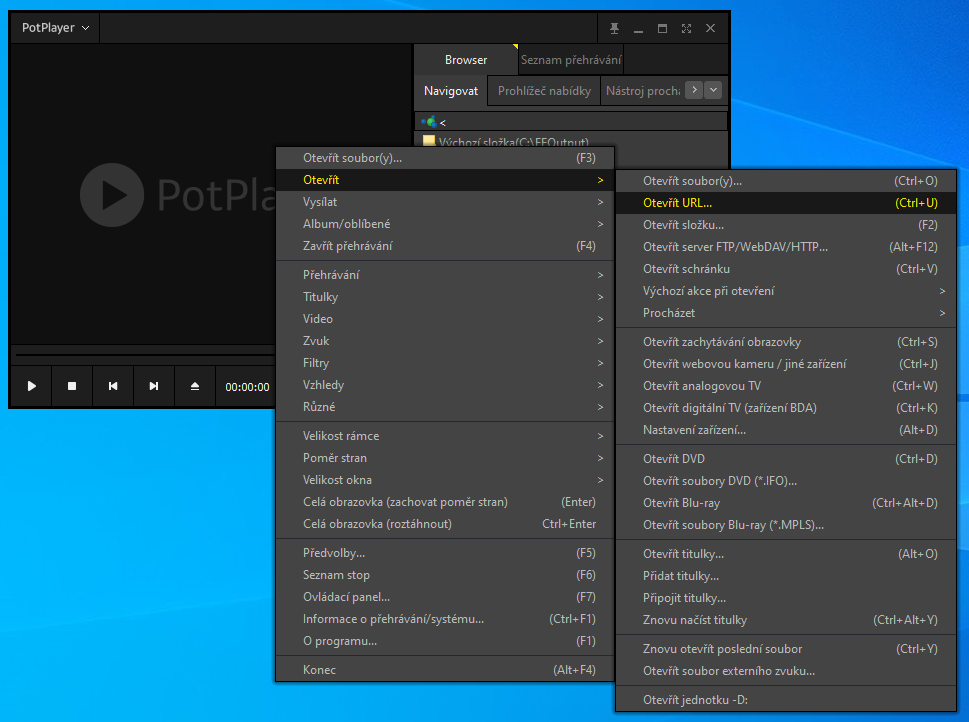Open the tab list dropdown arrow
Image resolution: width=969 pixels, height=722 pixels.
coord(713,90)
